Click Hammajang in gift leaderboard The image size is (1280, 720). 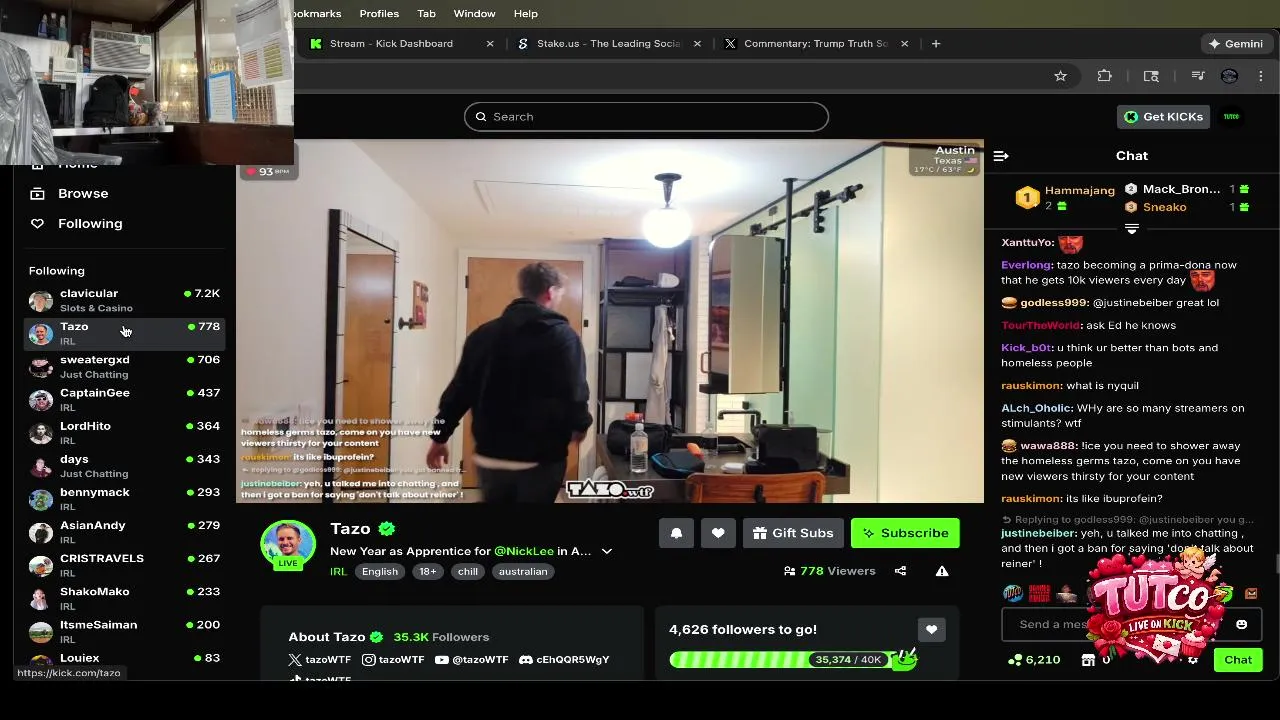1079,191
